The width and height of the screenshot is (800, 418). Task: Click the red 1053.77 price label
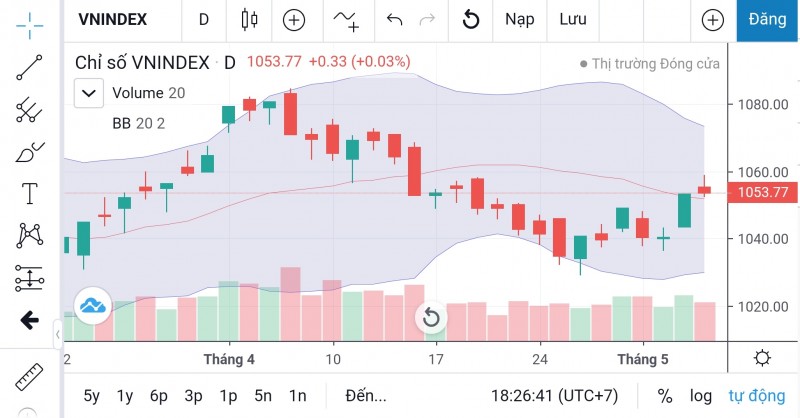tap(762, 192)
